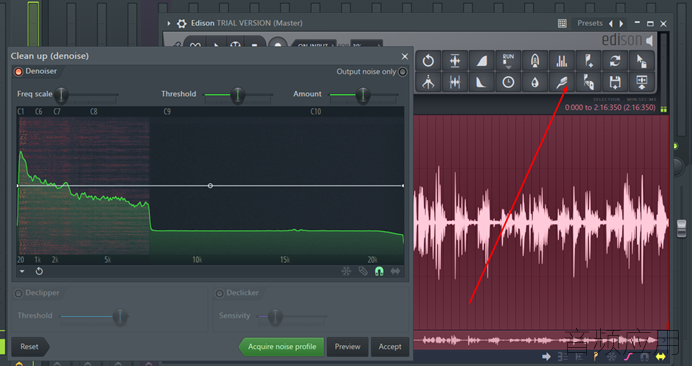This screenshot has height=366, width=692.
Task: Select next preset arrow
Action: (x=621, y=23)
